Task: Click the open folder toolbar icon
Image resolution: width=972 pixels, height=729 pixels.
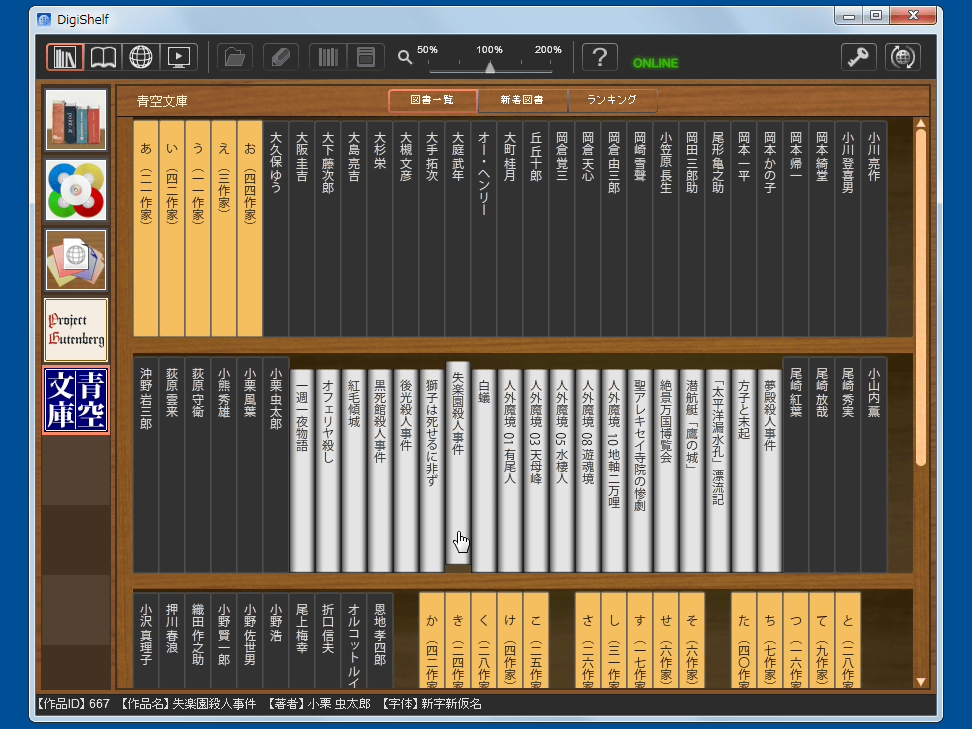Action: click(235, 58)
